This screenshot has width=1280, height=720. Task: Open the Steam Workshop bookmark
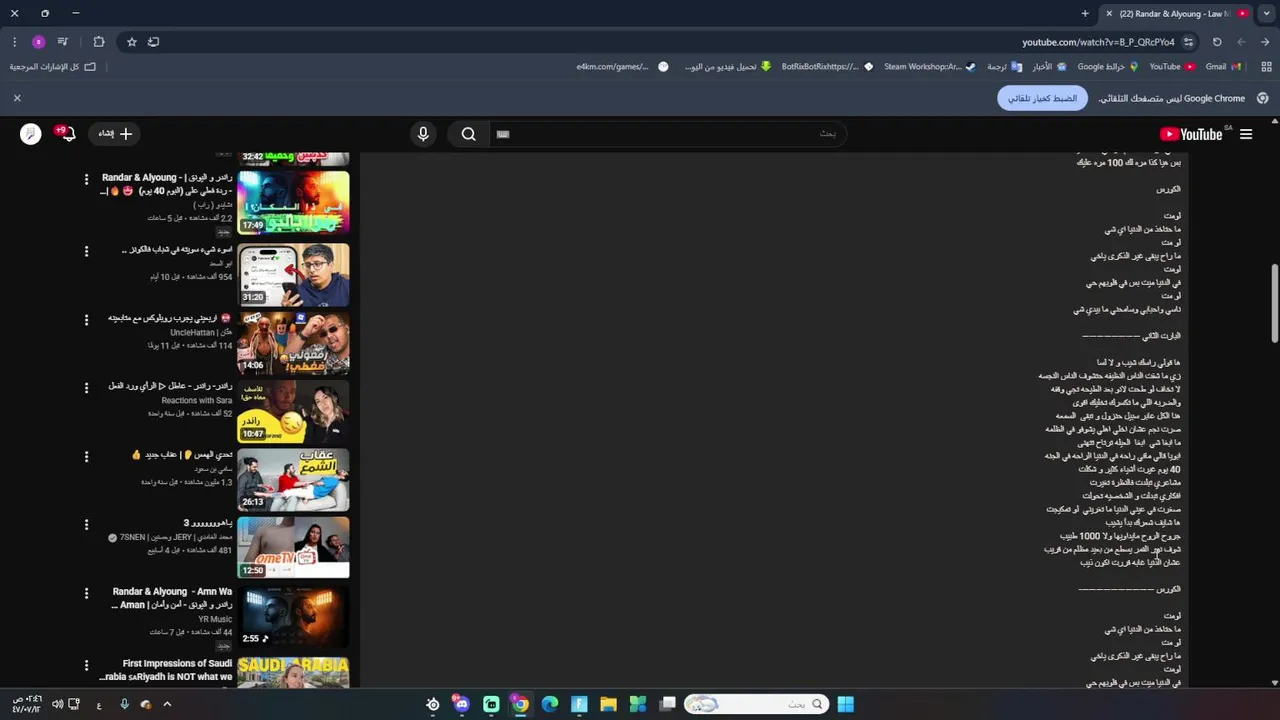pos(930,67)
